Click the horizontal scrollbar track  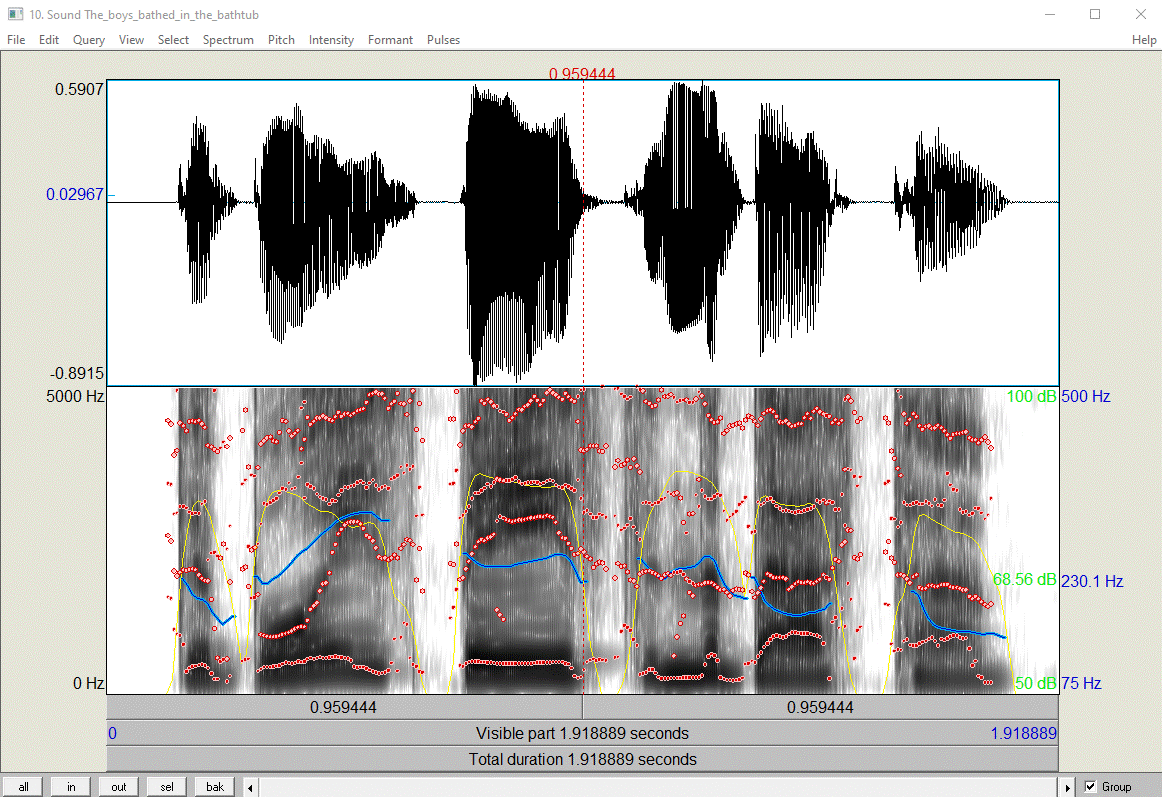659,787
